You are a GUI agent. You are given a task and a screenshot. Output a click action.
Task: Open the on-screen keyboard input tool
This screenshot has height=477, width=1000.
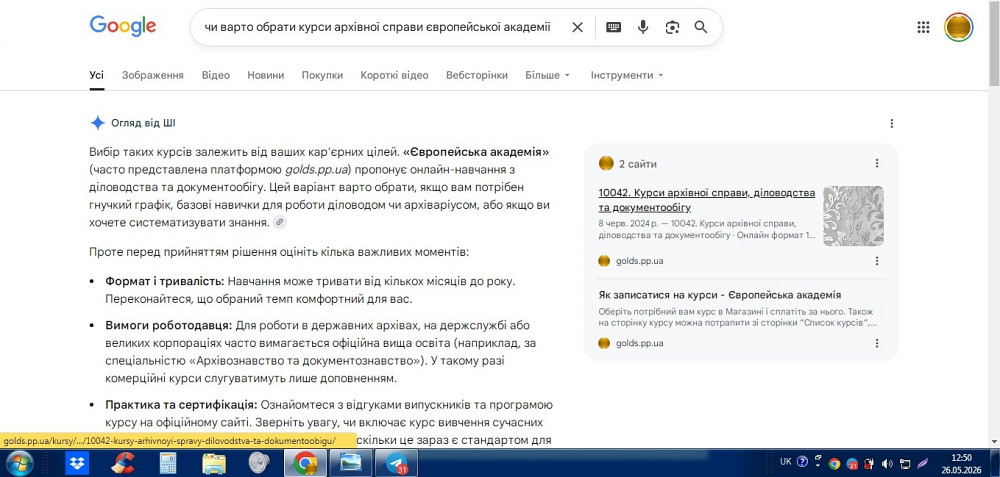[614, 27]
